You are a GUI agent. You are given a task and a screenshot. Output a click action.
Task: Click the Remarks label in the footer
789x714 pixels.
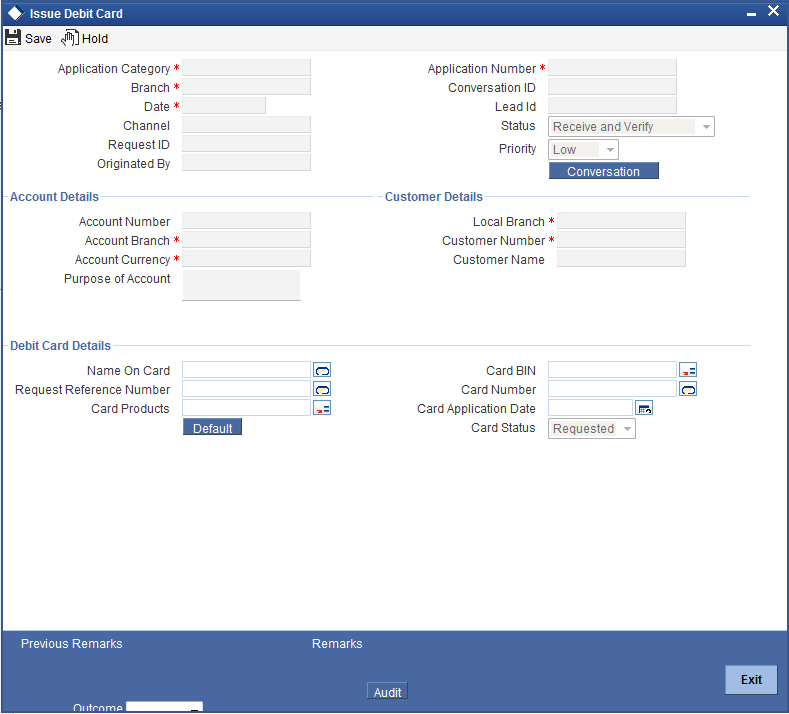337,644
